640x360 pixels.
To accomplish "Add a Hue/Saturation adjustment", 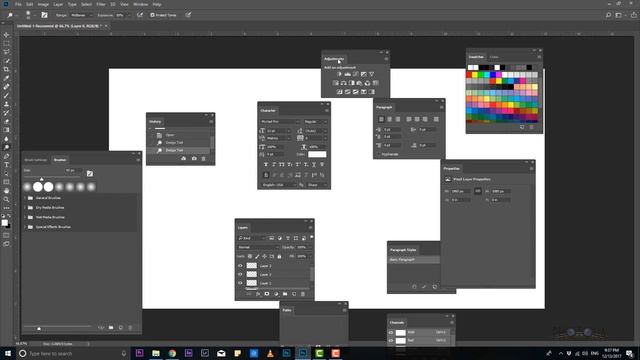I will tap(336, 83).
